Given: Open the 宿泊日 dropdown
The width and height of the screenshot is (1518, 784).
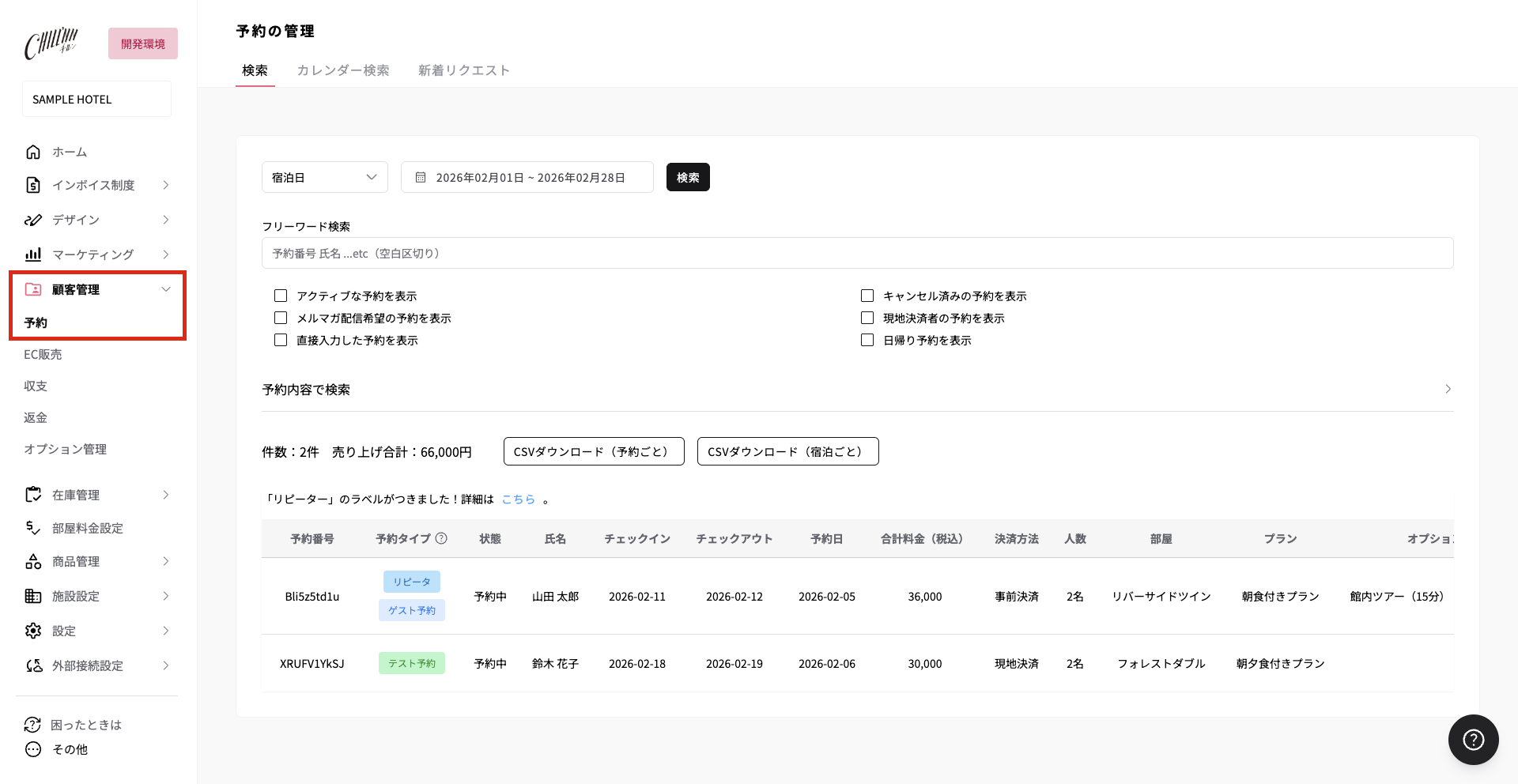Looking at the screenshot, I should [x=324, y=177].
